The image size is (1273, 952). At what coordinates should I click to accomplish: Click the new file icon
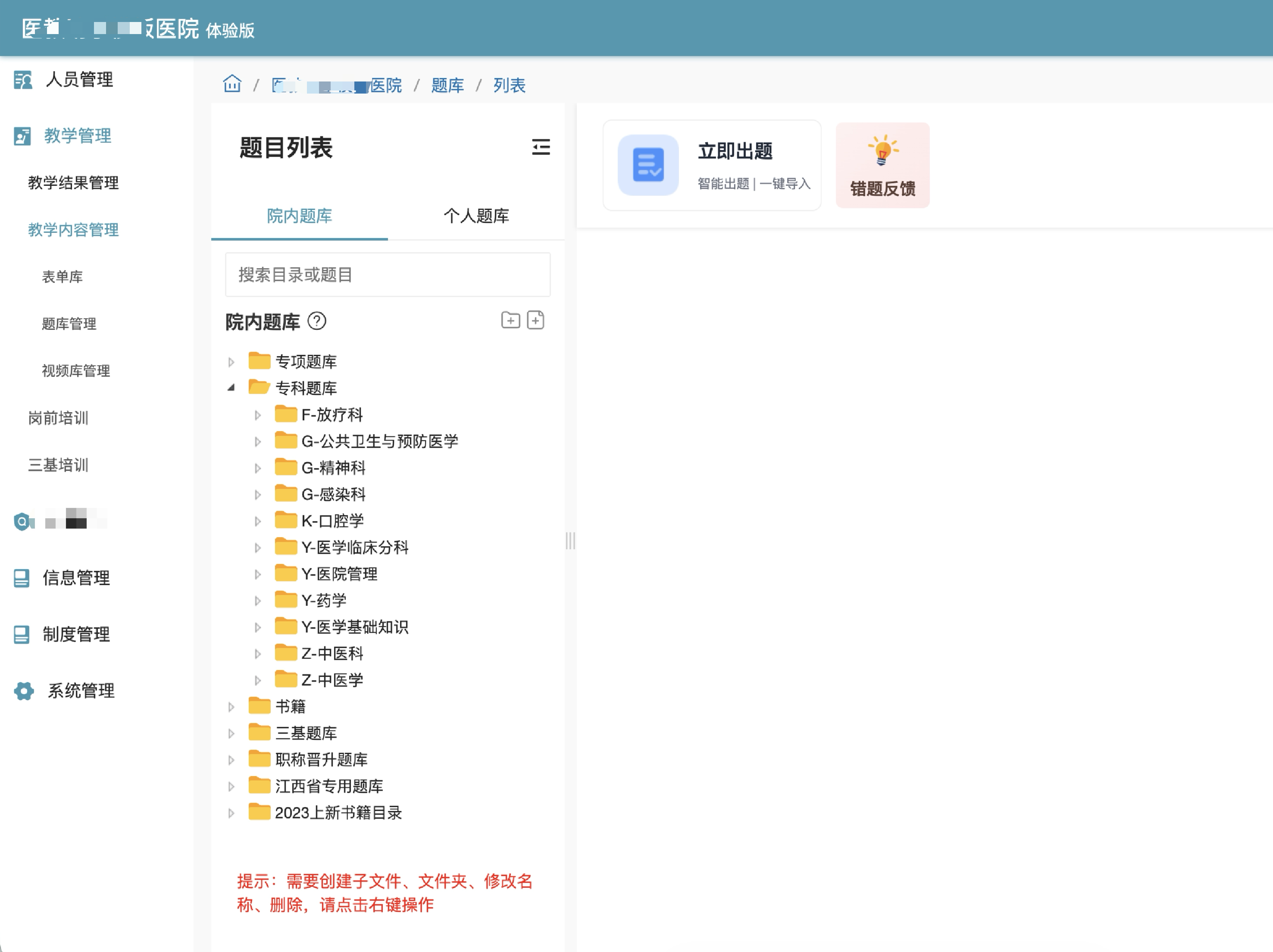535,320
